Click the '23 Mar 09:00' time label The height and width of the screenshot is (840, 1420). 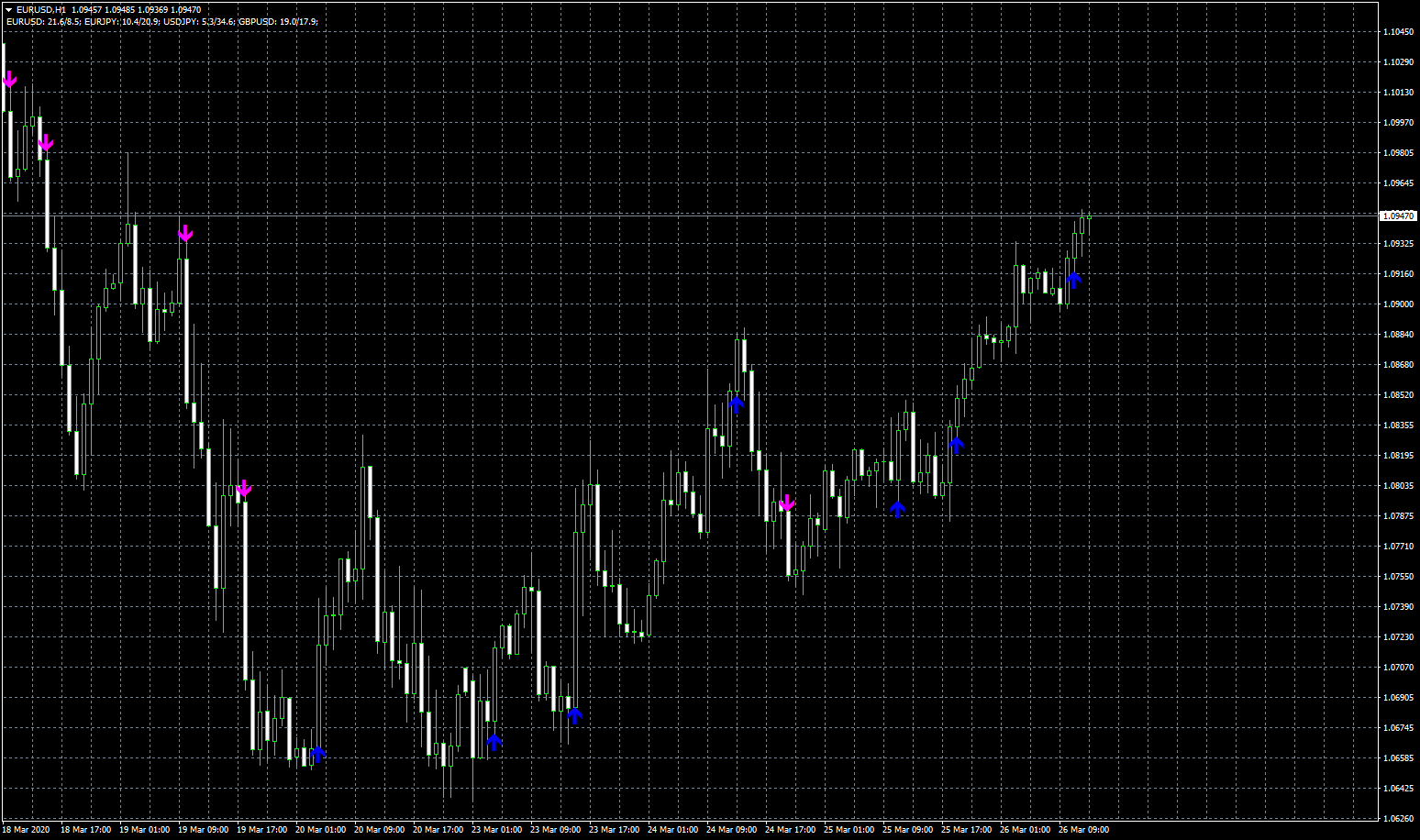[555, 830]
